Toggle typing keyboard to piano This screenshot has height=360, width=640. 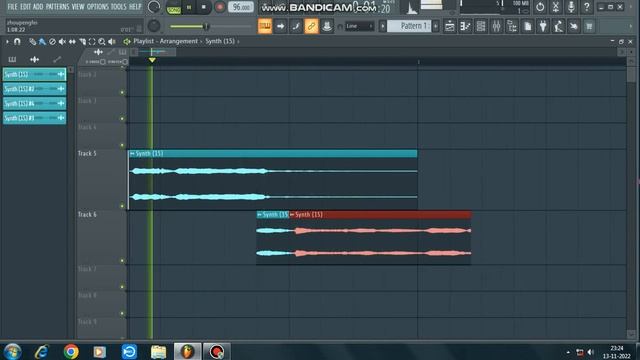click(x=265, y=26)
